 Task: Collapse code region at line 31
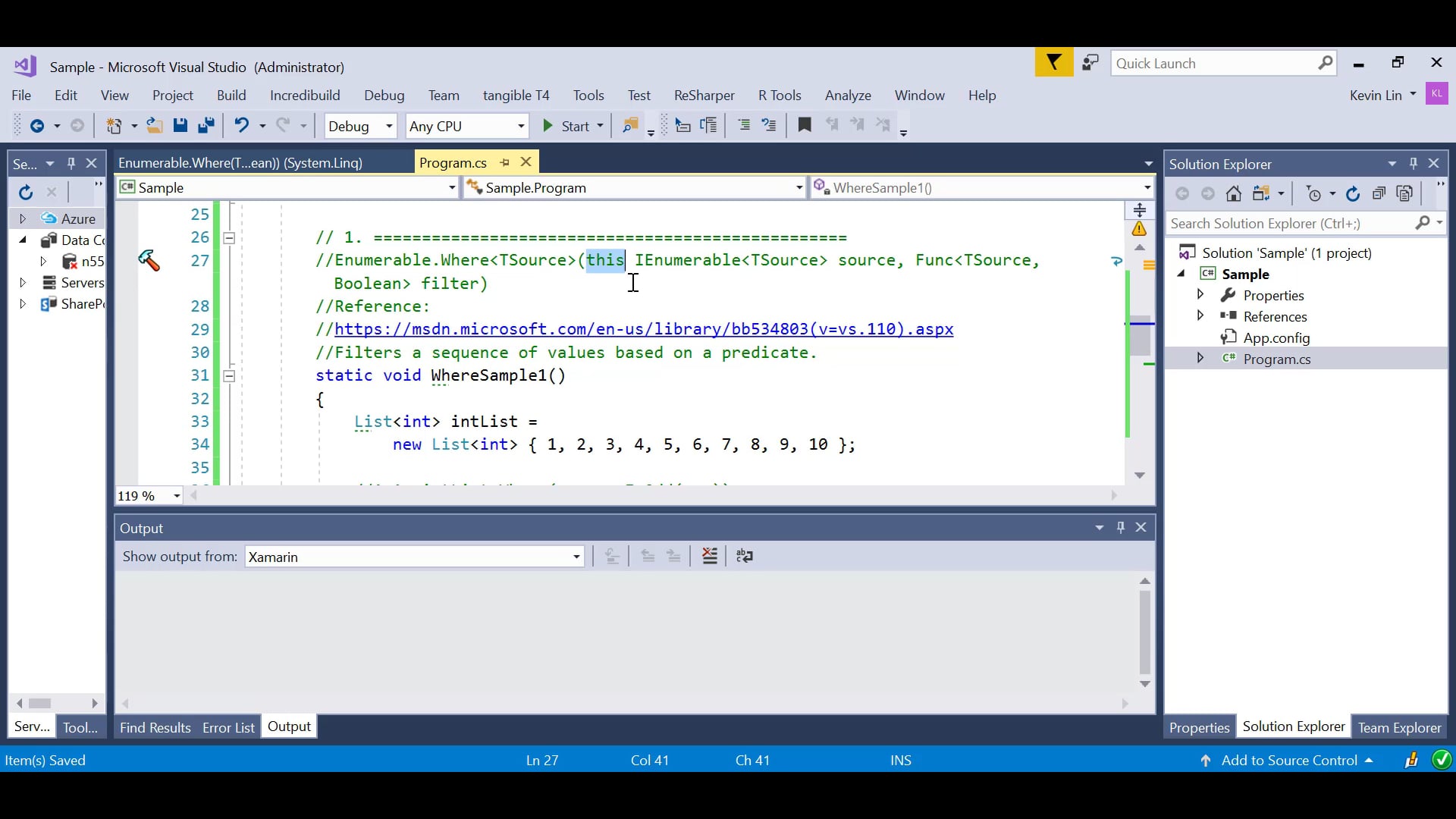[228, 376]
